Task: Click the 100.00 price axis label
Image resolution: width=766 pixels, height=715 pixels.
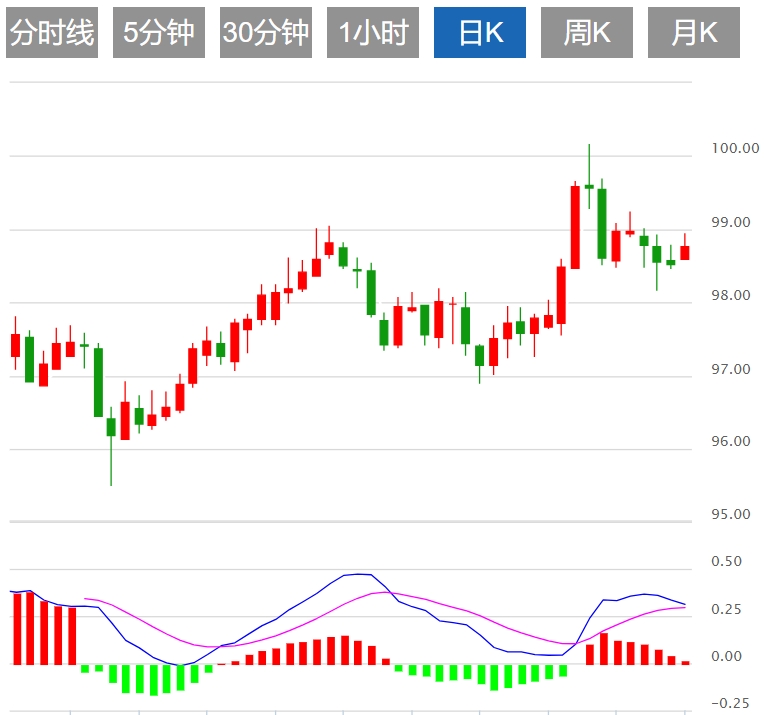Action: pyautogui.click(x=735, y=148)
